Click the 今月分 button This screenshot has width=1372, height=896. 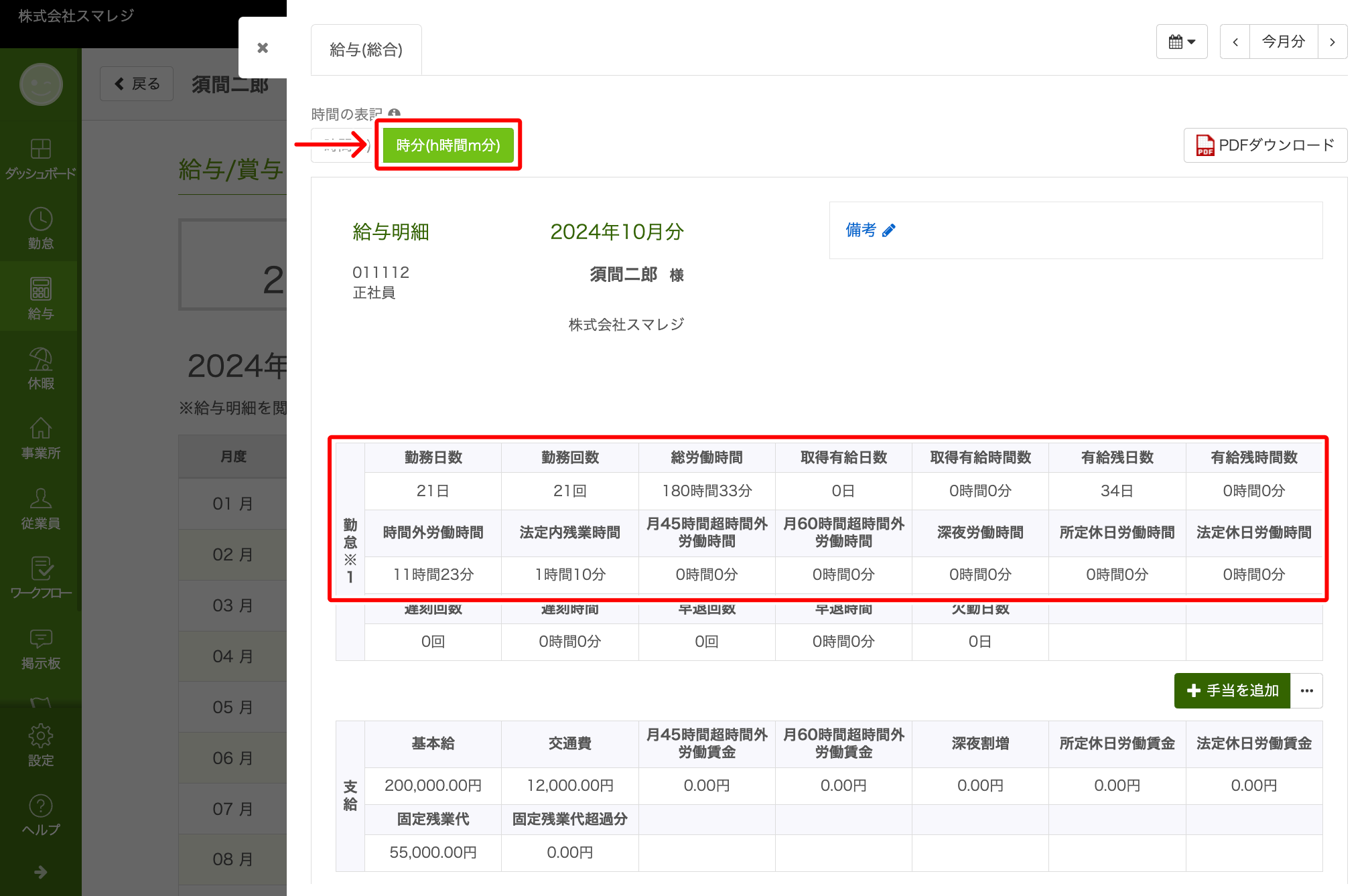coord(1284,42)
